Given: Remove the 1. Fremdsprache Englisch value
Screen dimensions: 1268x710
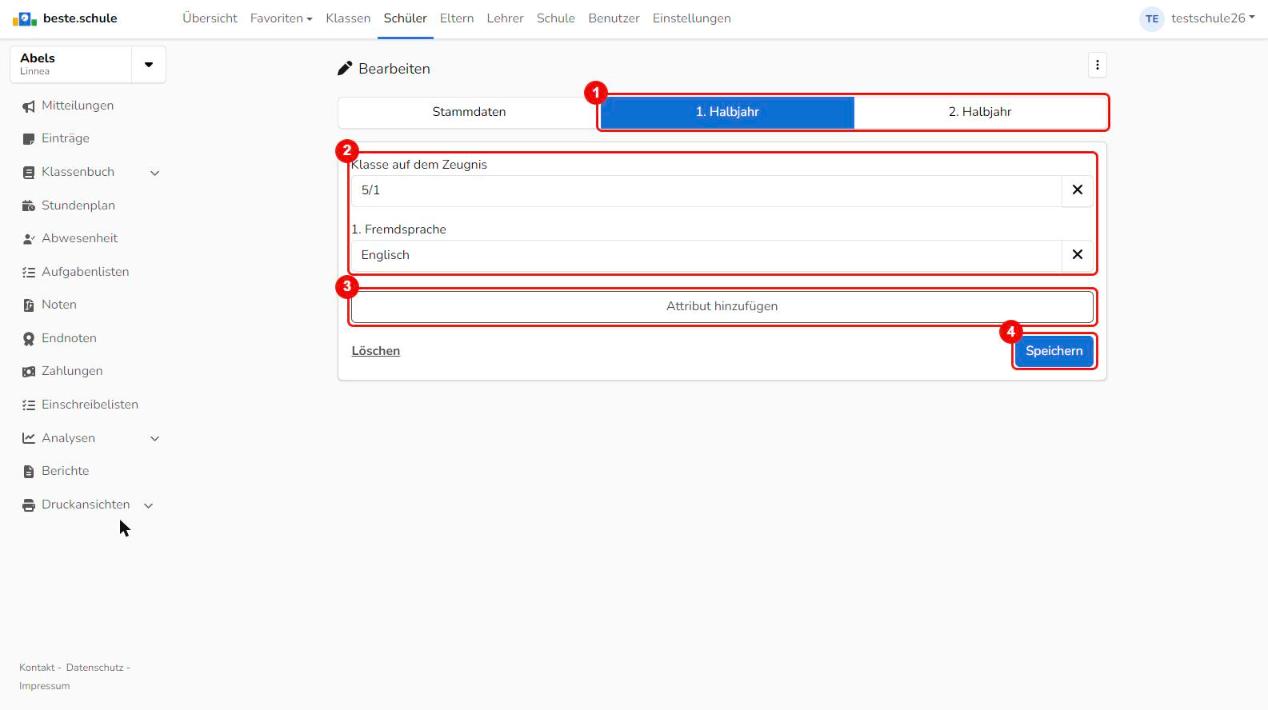Looking at the screenshot, I should [x=1077, y=255].
